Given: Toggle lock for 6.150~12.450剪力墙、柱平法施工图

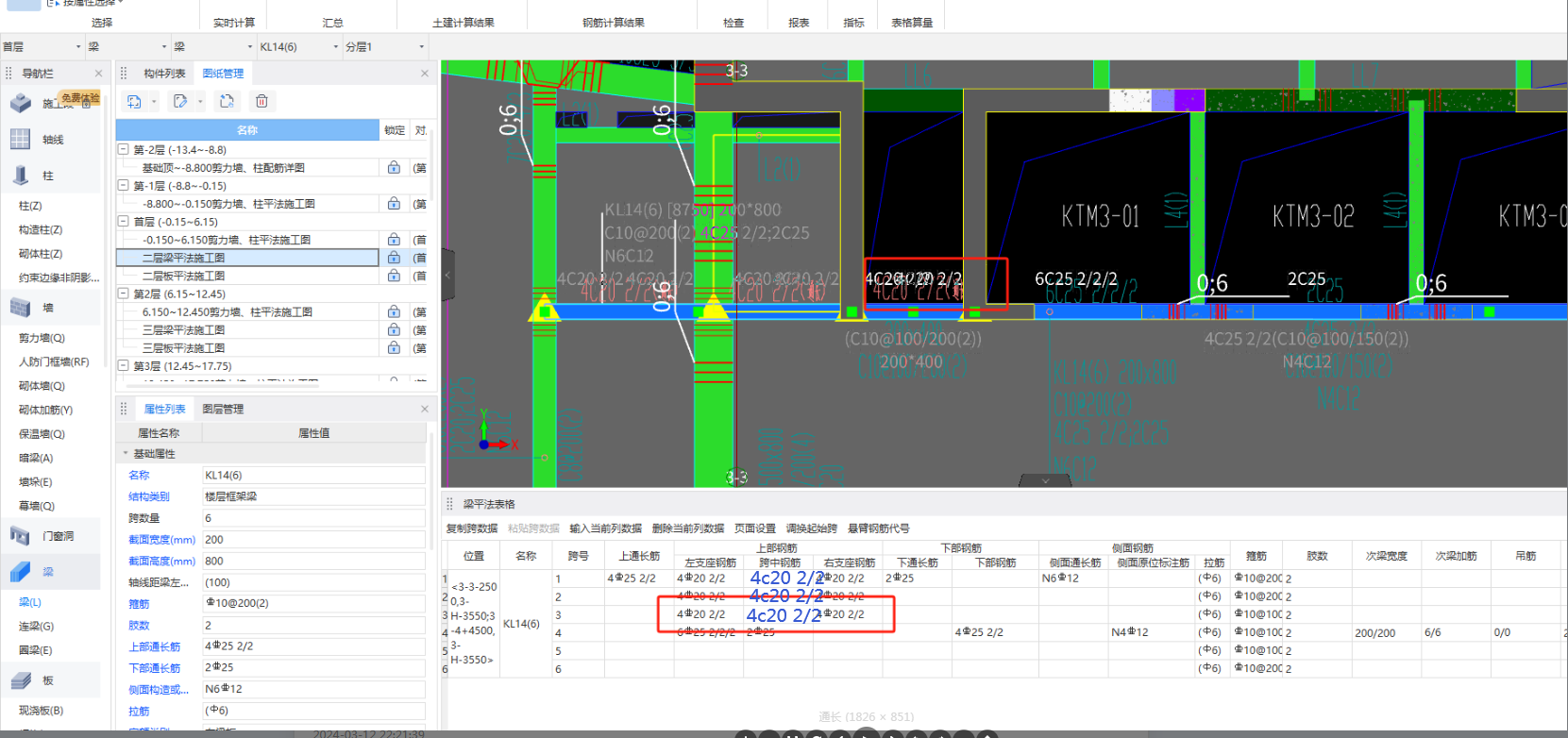Looking at the screenshot, I should (394, 311).
